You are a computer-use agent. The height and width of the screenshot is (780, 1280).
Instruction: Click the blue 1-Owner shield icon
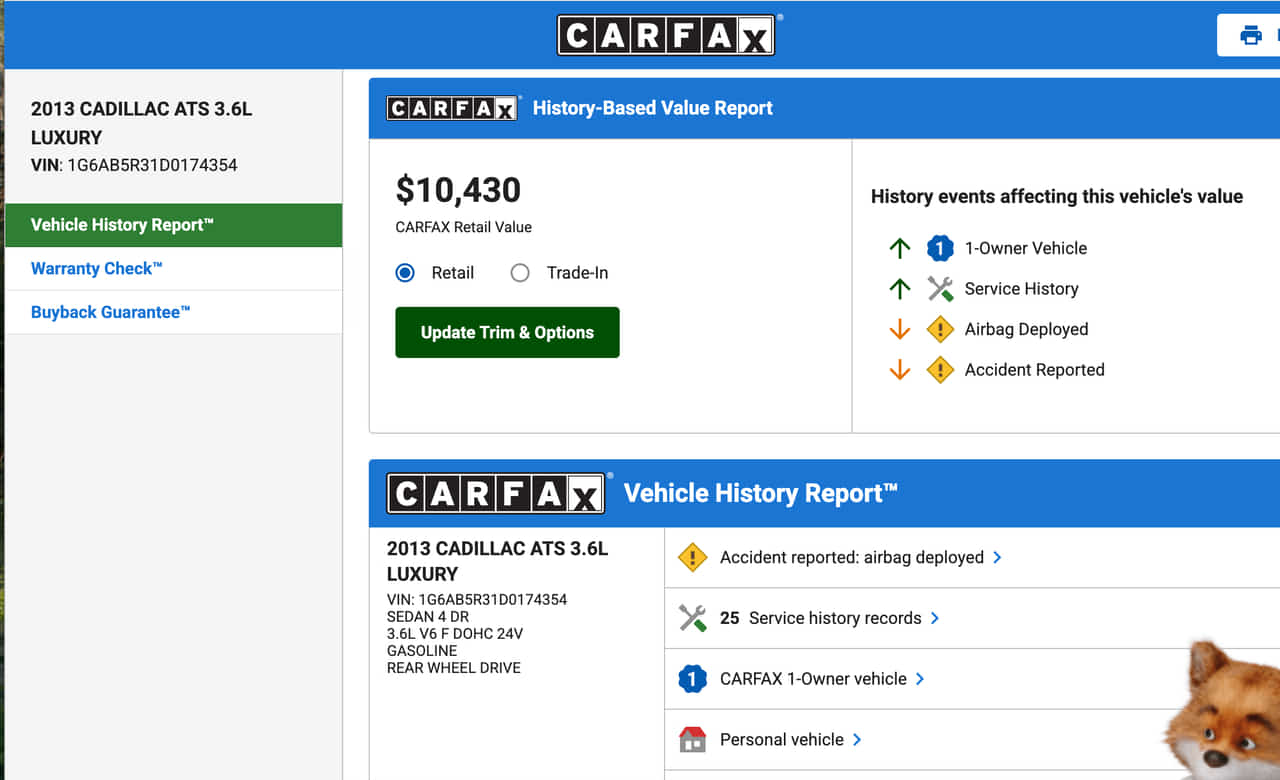[x=940, y=248]
